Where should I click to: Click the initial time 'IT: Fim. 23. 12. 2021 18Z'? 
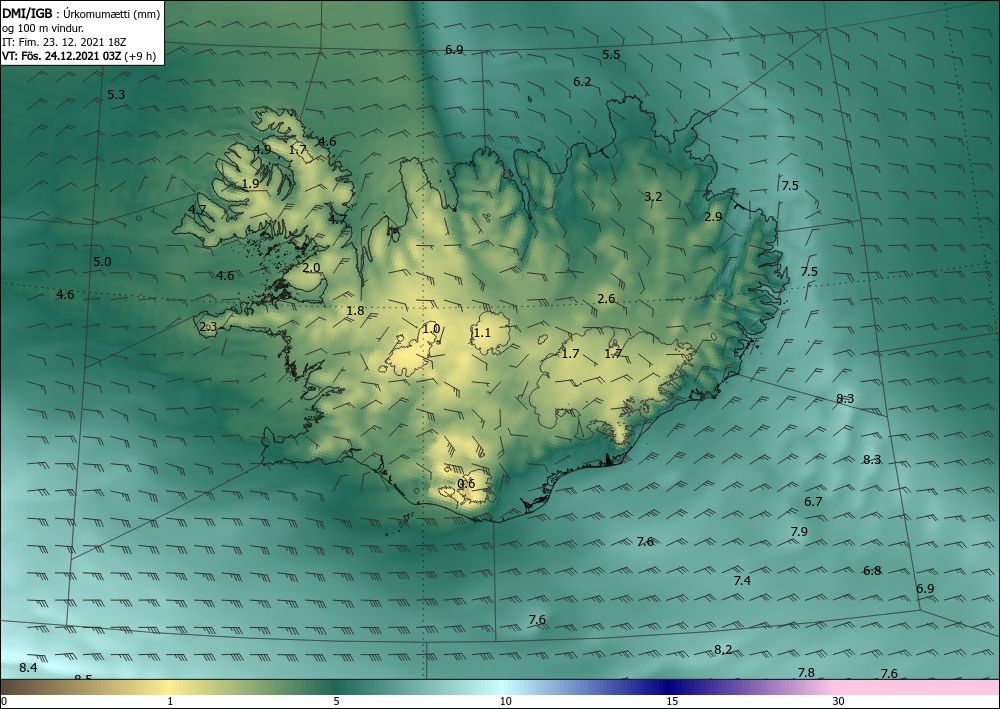[x=64, y=42]
